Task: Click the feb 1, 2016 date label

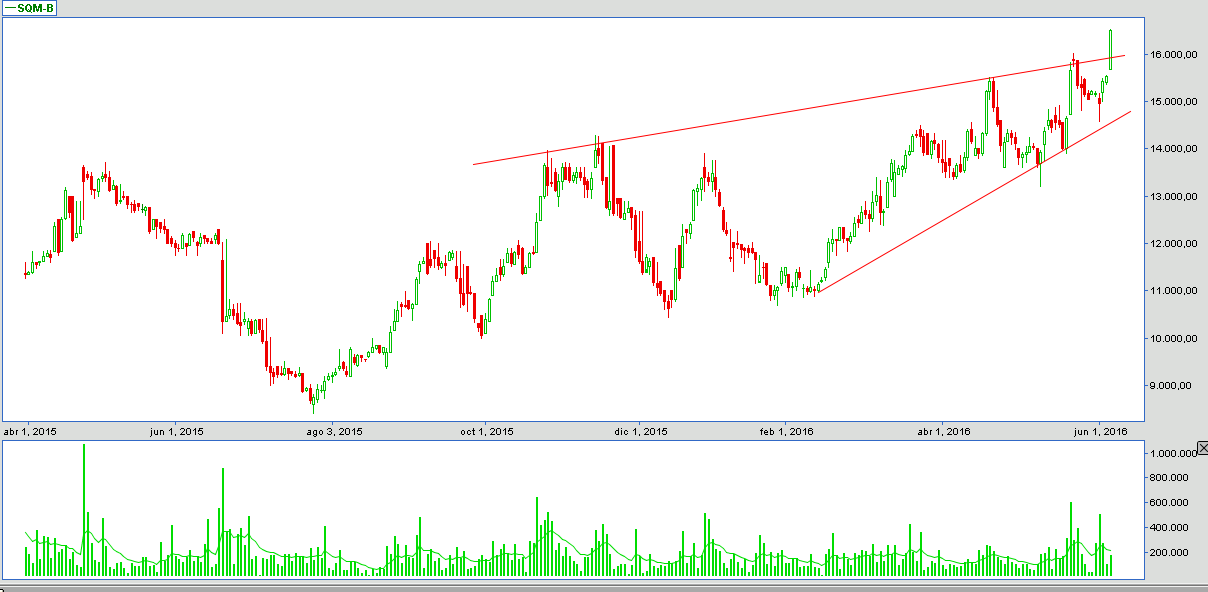Action: pos(787,432)
